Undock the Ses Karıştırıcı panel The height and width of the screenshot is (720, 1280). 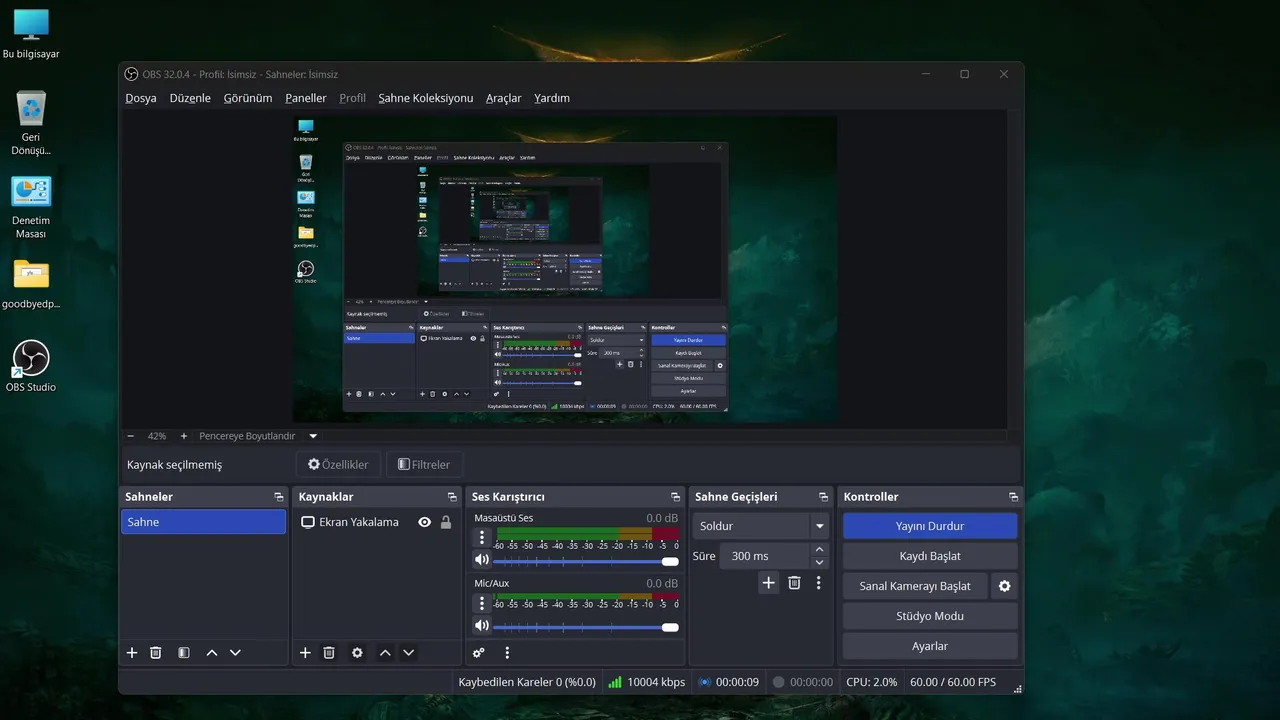click(675, 497)
